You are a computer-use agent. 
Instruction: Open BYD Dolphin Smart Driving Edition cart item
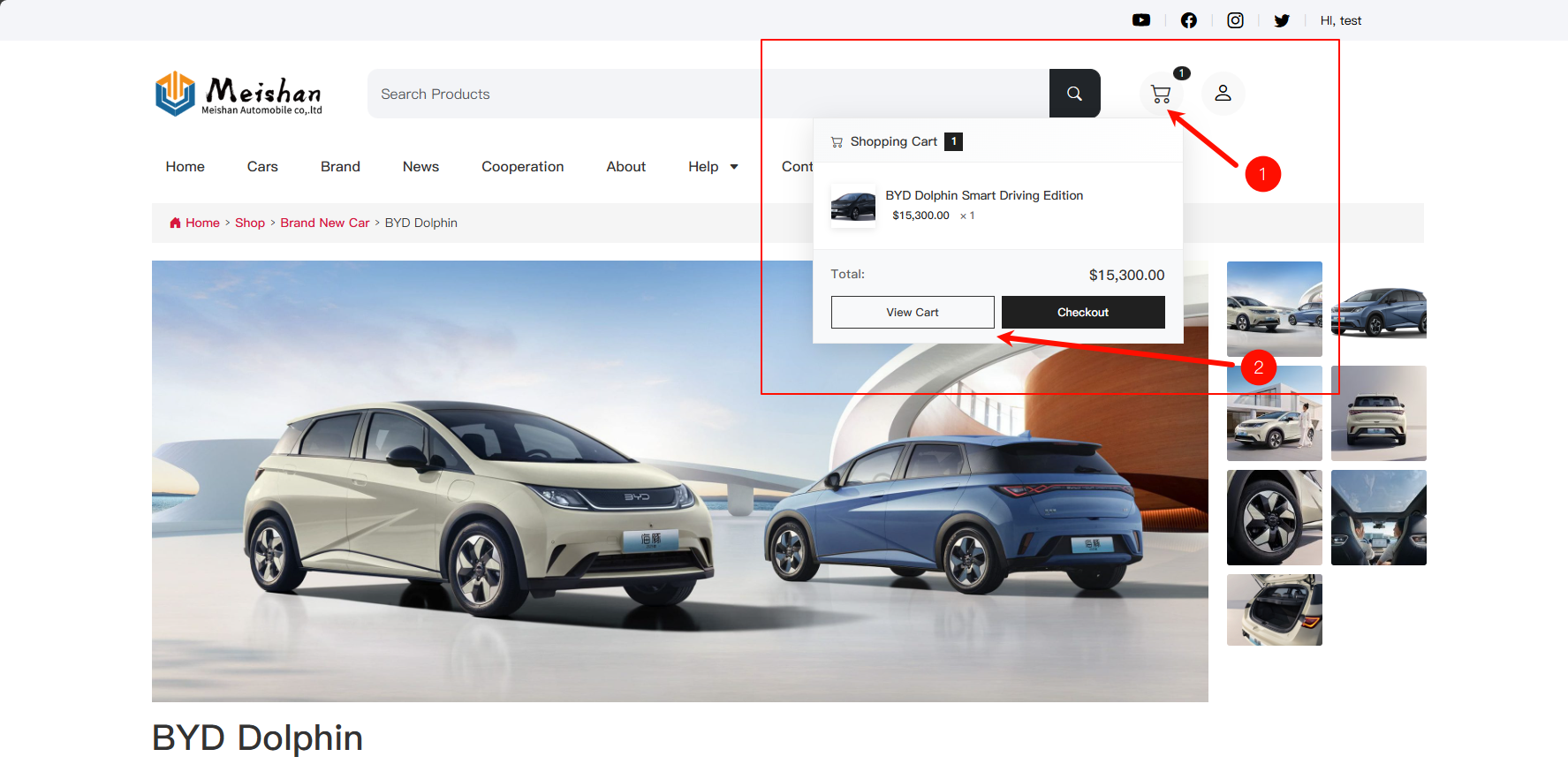[x=984, y=195]
